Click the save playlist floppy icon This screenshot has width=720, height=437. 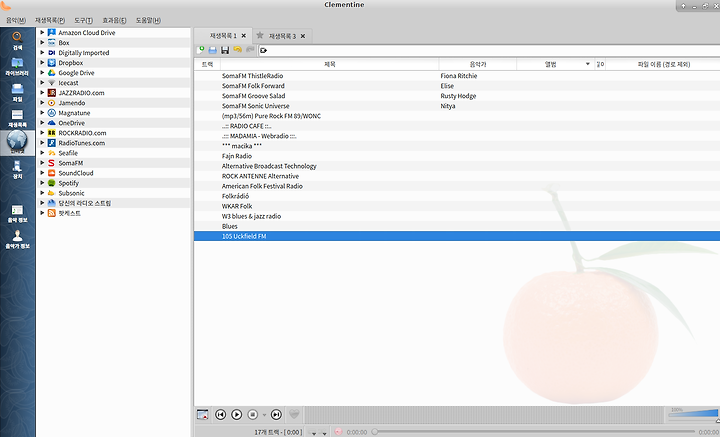click(225, 50)
